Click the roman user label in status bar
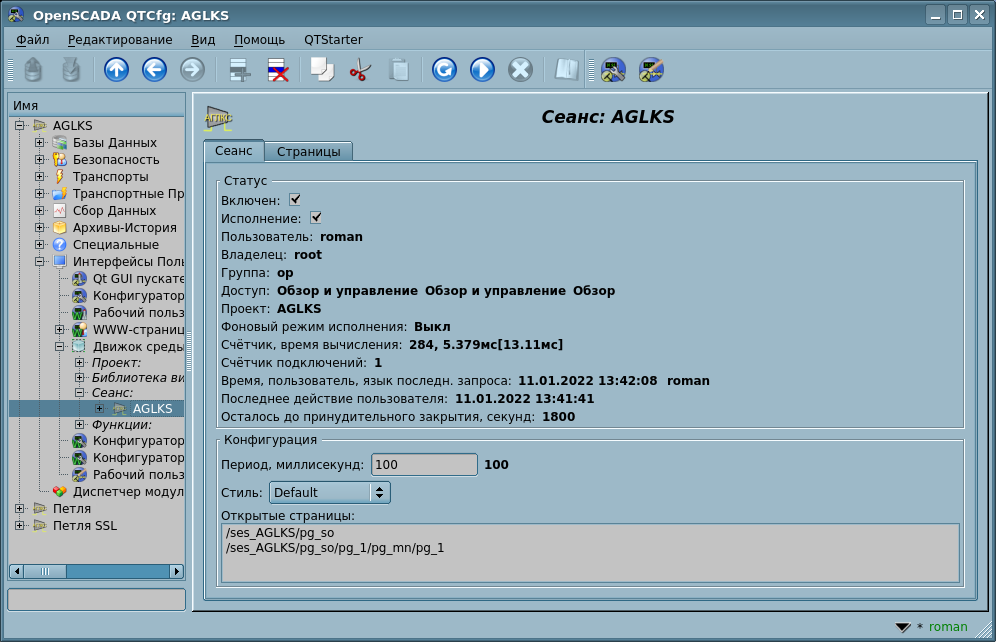 (948, 627)
